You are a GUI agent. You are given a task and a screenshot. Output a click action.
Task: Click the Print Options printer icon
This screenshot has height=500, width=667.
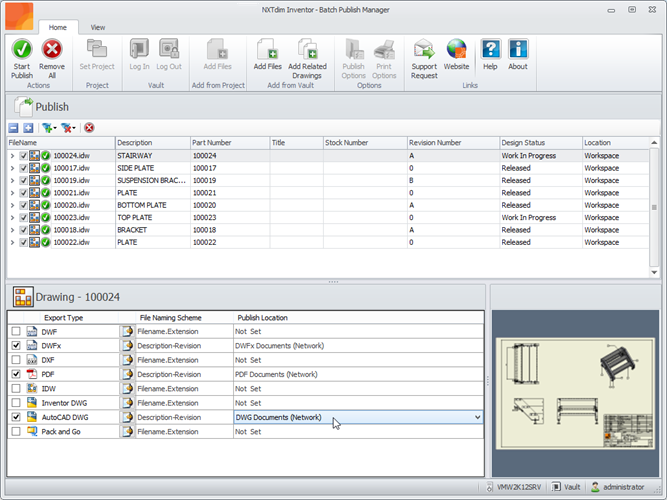pyautogui.click(x=384, y=49)
